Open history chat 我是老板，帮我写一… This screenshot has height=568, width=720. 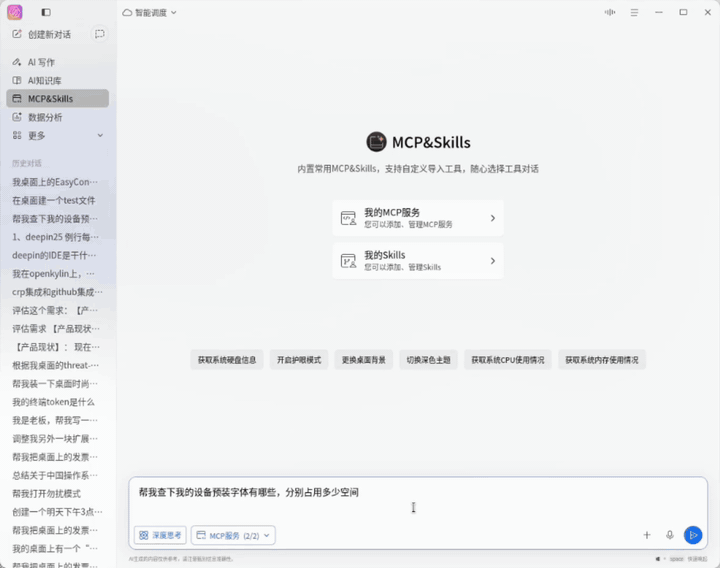pos(57,420)
